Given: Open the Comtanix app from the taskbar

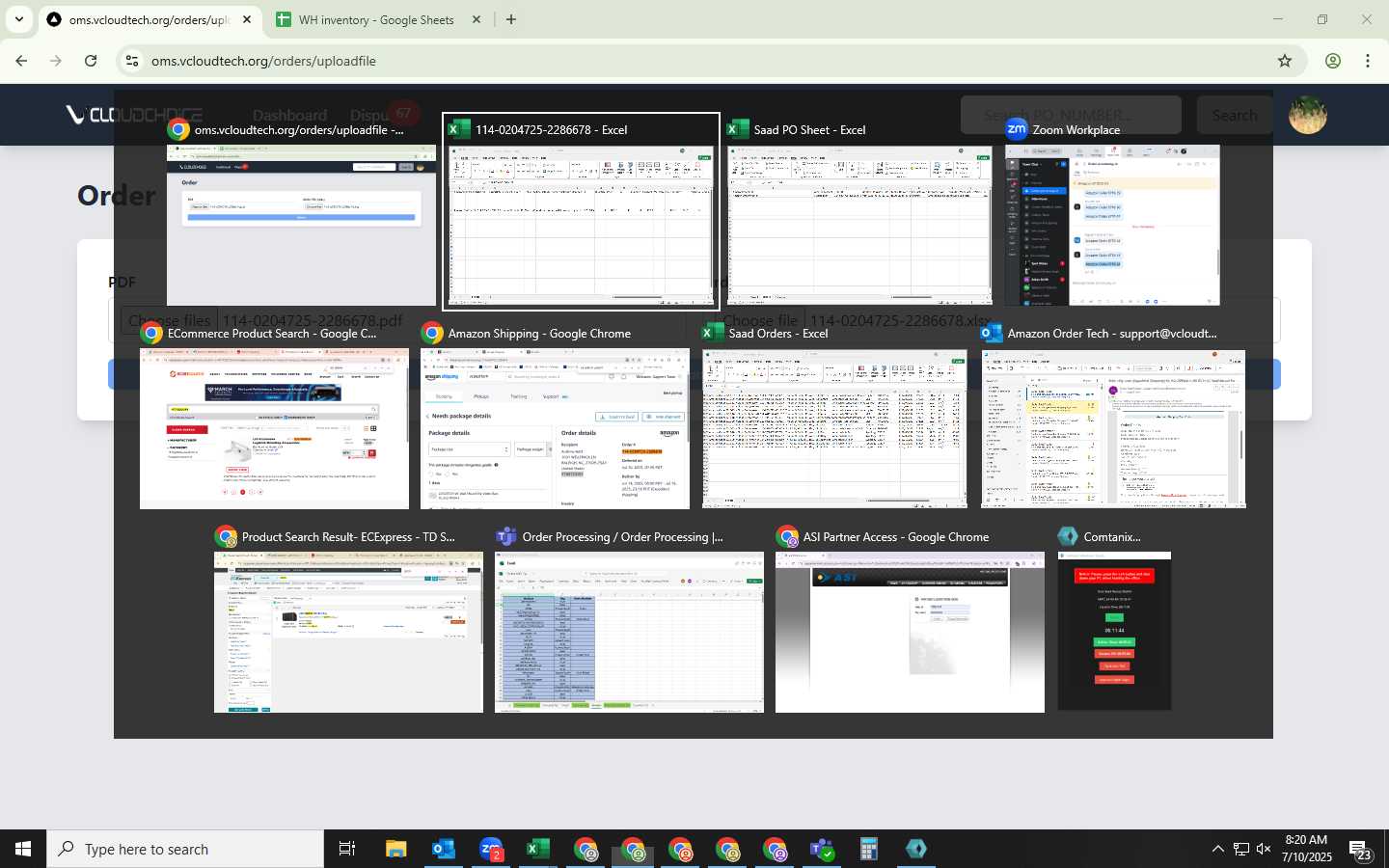Looking at the screenshot, I should 916,849.
